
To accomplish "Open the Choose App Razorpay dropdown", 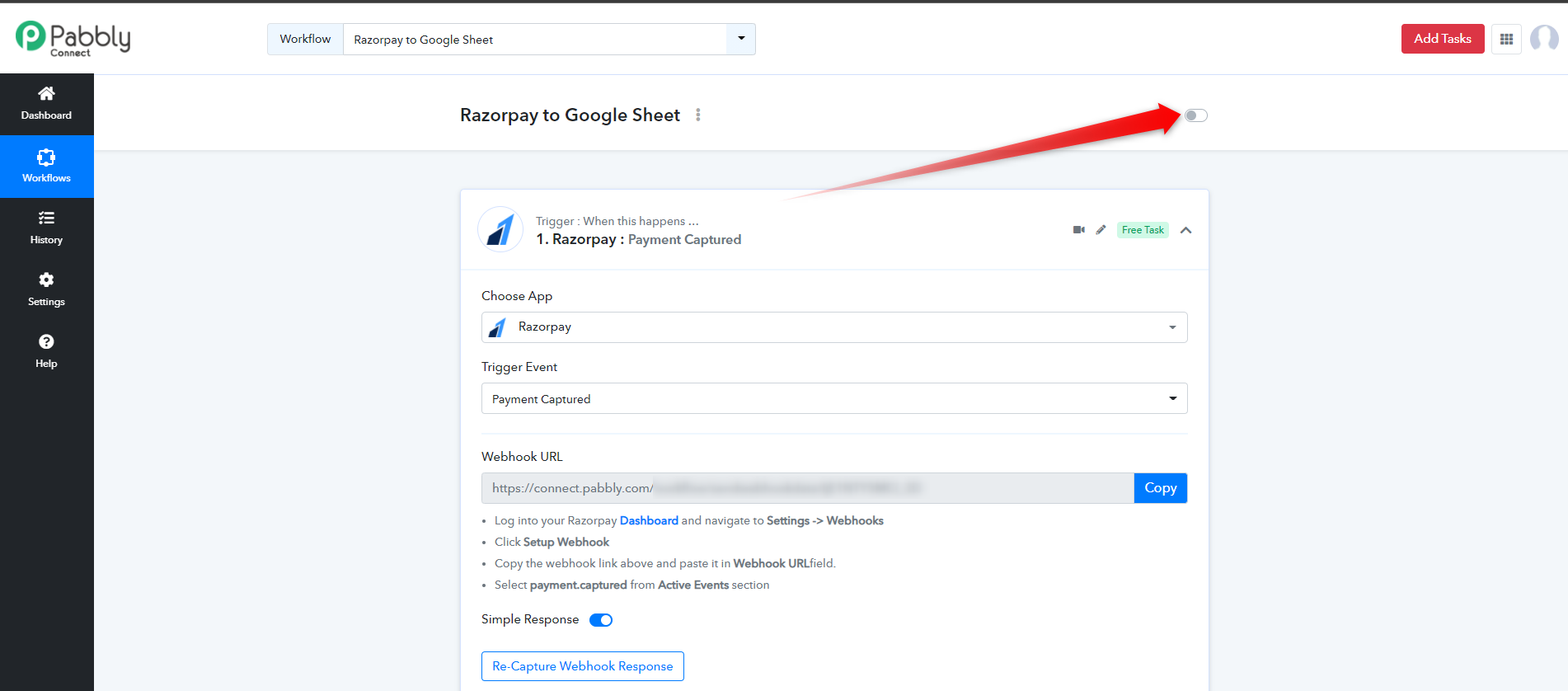I will point(834,327).
